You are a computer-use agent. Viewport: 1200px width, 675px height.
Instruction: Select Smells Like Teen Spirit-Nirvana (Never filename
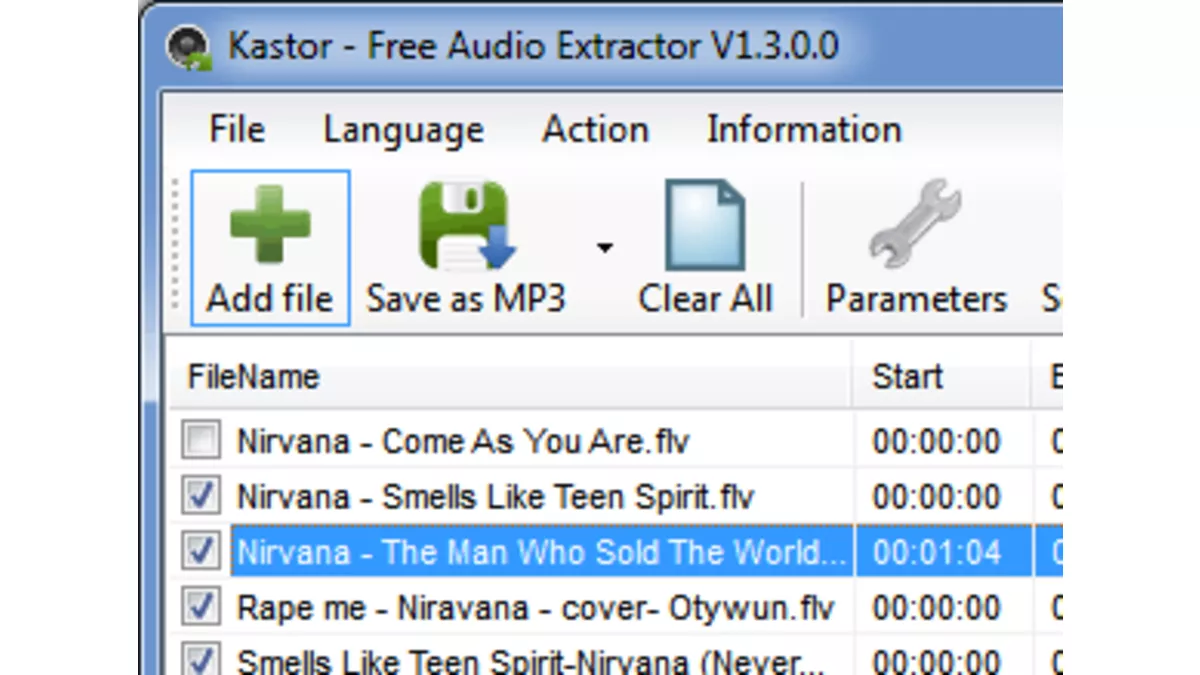pos(529,661)
